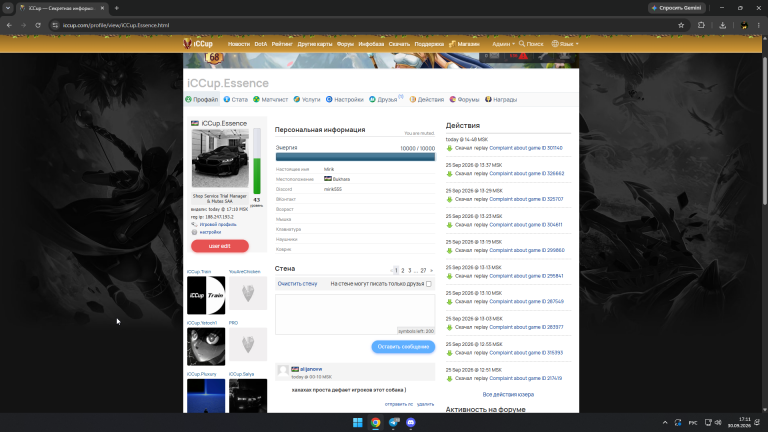Image resolution: width=768 pixels, height=432 pixels.
Task: Open the Рейтинг menu item
Action: (x=282, y=44)
